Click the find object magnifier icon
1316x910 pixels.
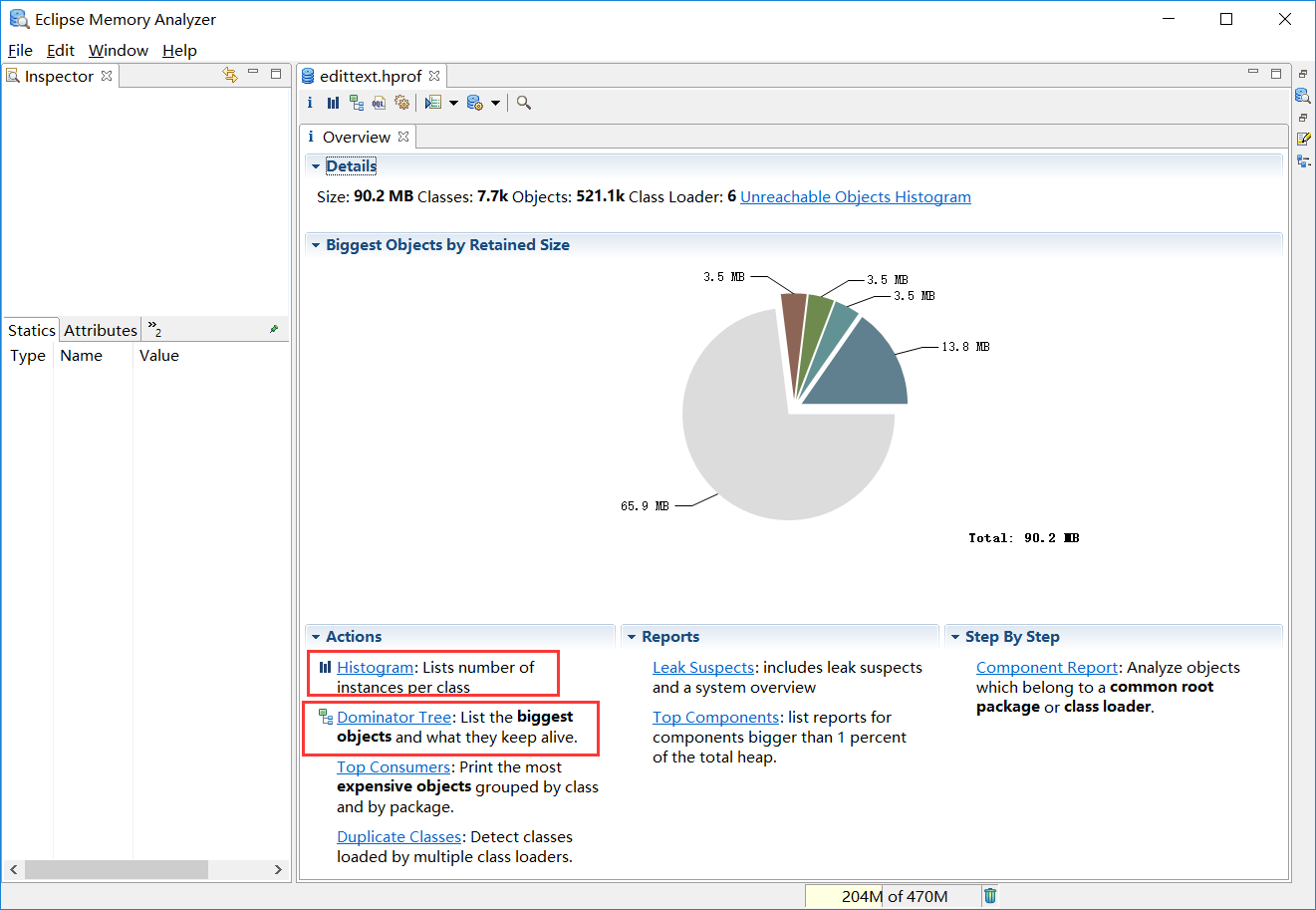524,103
